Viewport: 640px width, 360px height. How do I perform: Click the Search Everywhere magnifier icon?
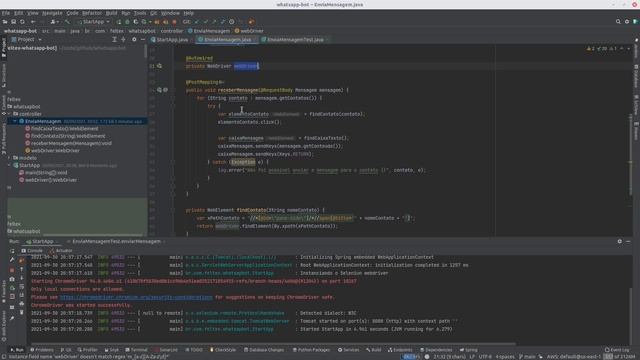(x=618, y=22)
